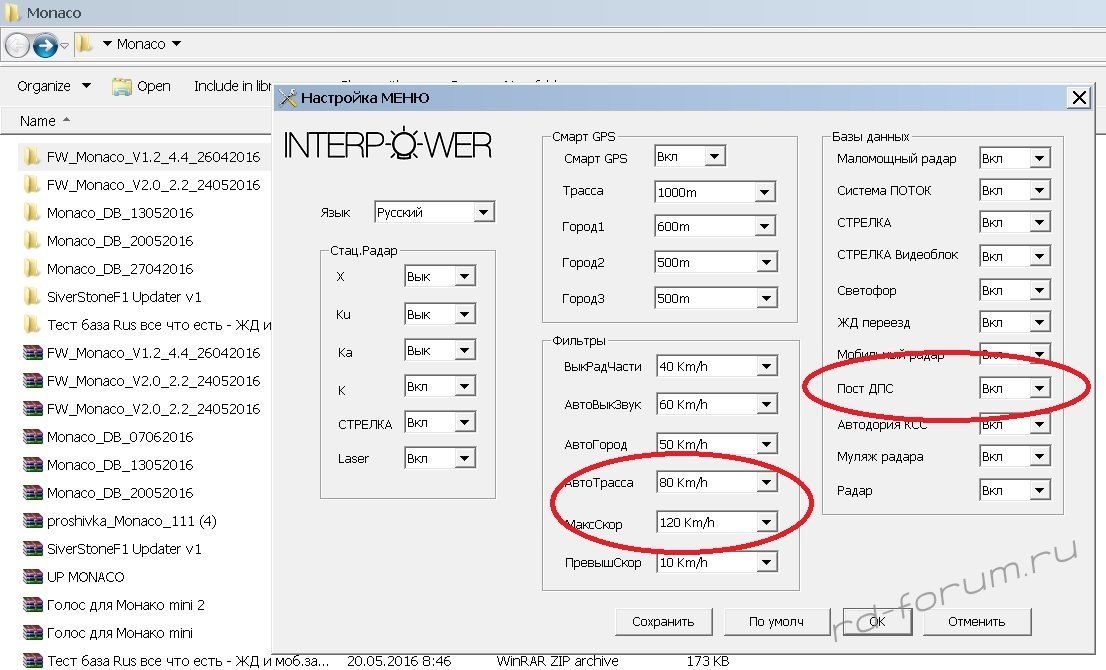Viewport: 1106px width, 670px height.
Task: Click the UP MONACO file icon
Action: tap(31, 577)
